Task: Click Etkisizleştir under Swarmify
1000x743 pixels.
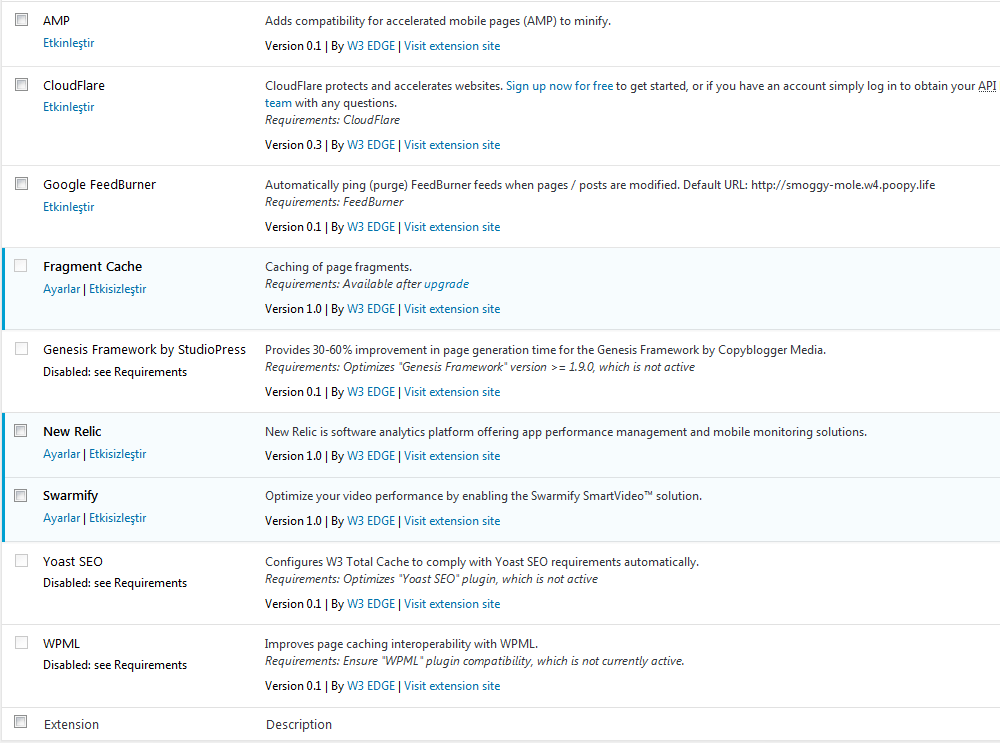Action: [x=117, y=518]
